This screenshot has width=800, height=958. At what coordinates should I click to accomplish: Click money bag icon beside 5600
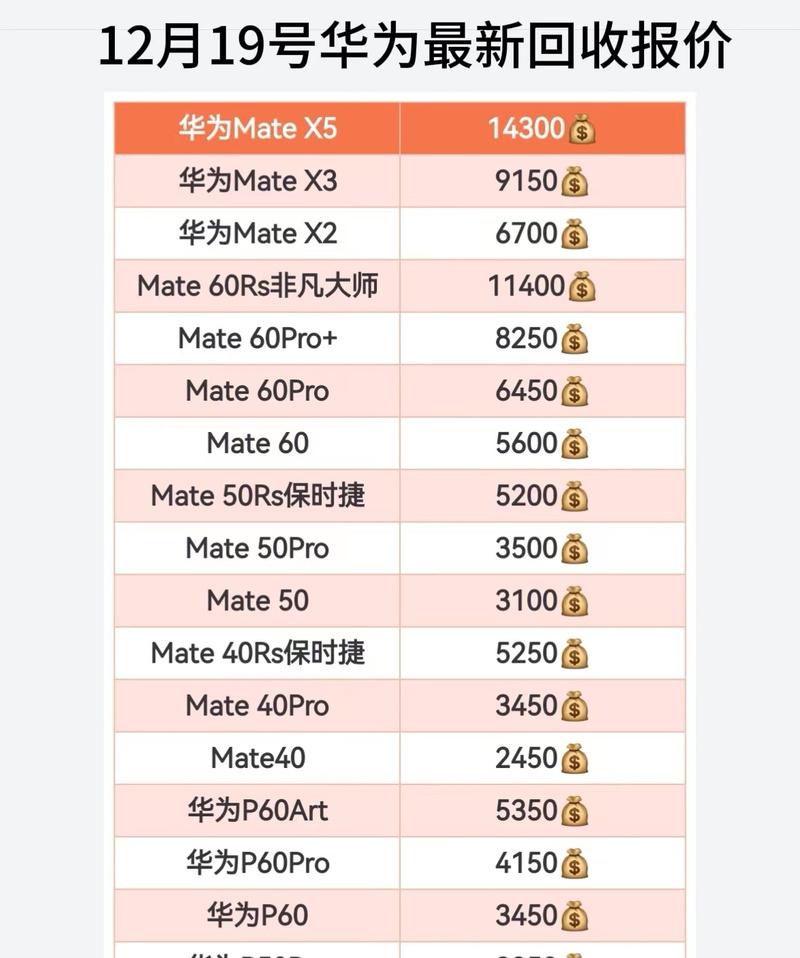pos(574,445)
